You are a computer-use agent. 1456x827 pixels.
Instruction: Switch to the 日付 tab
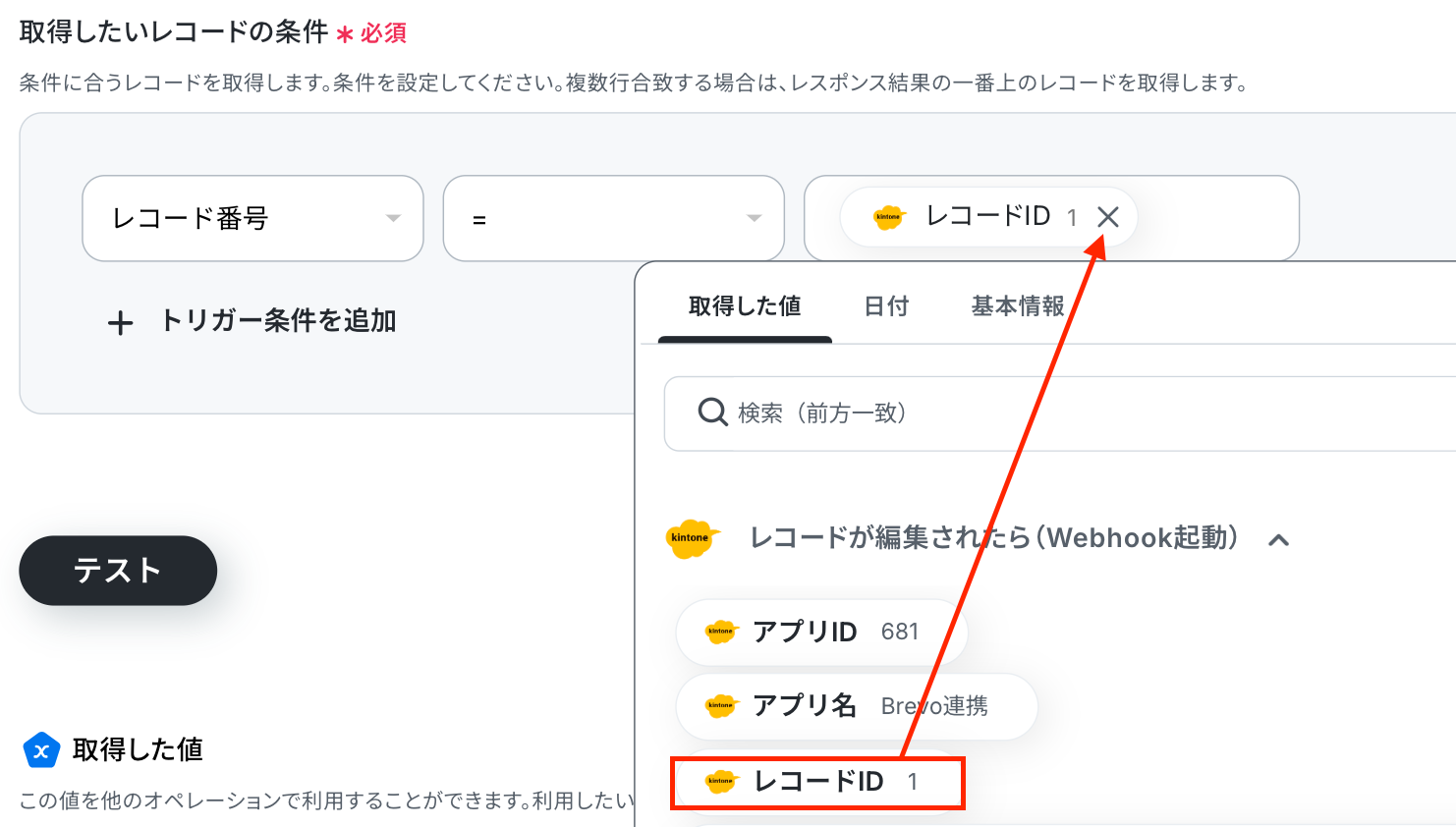pos(886,306)
